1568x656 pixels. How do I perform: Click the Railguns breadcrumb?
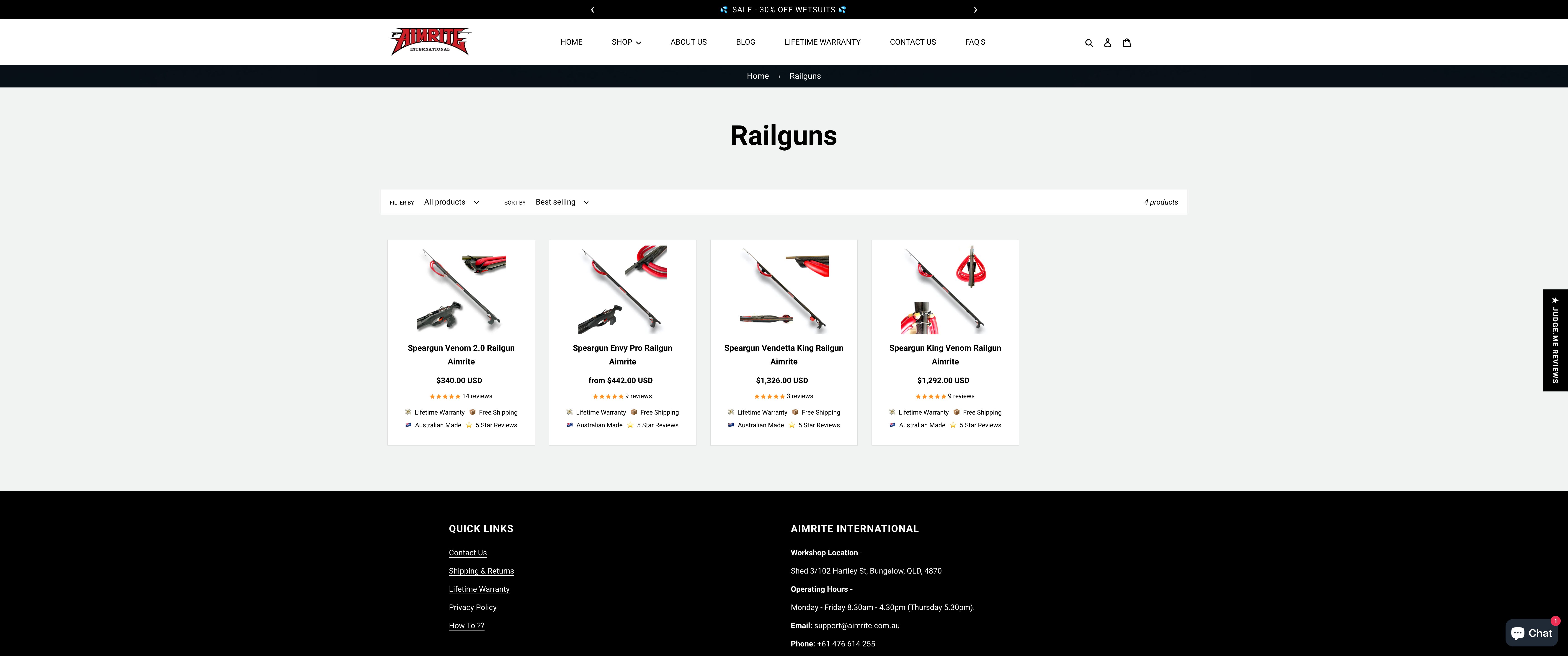tap(805, 76)
